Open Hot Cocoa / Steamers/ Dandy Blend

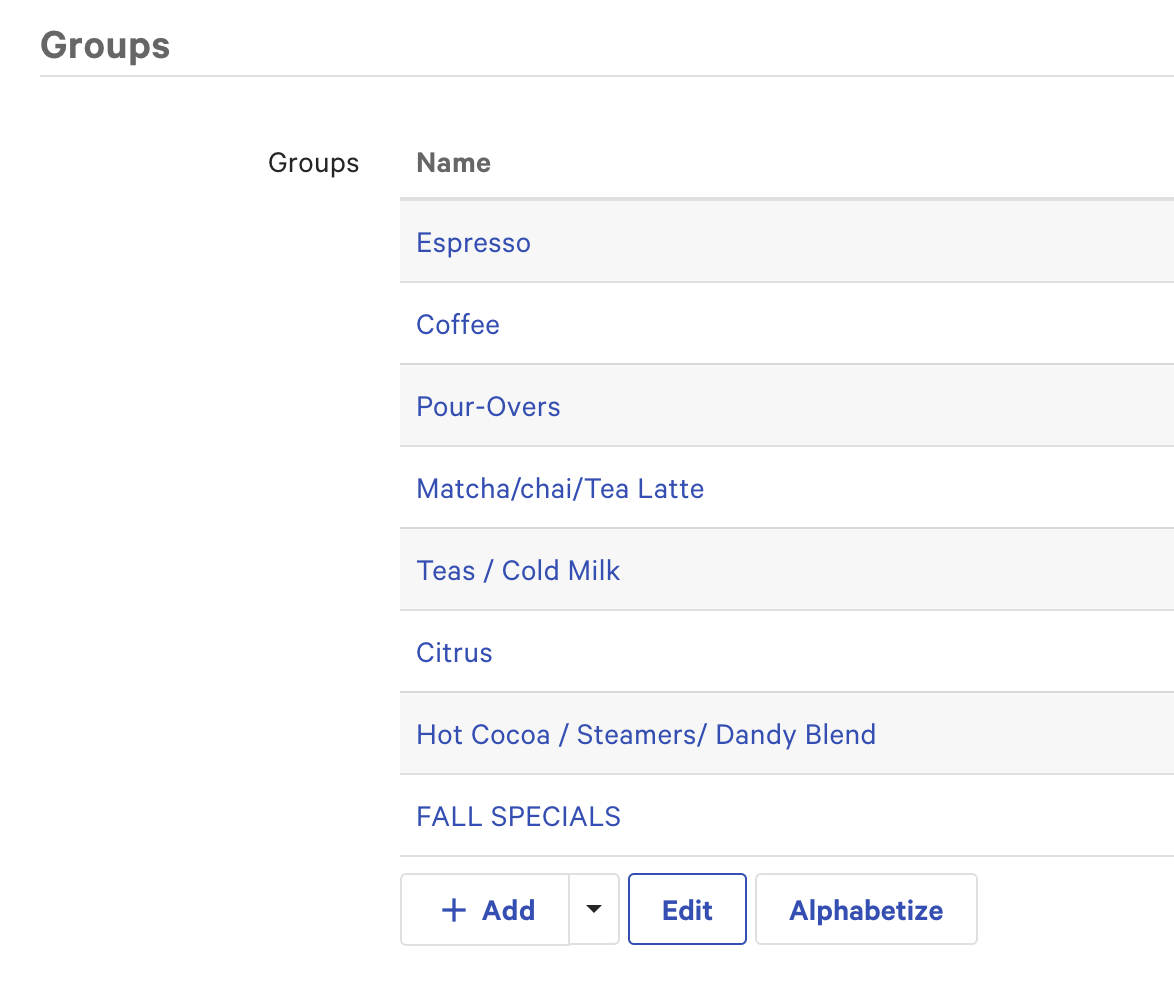(646, 735)
